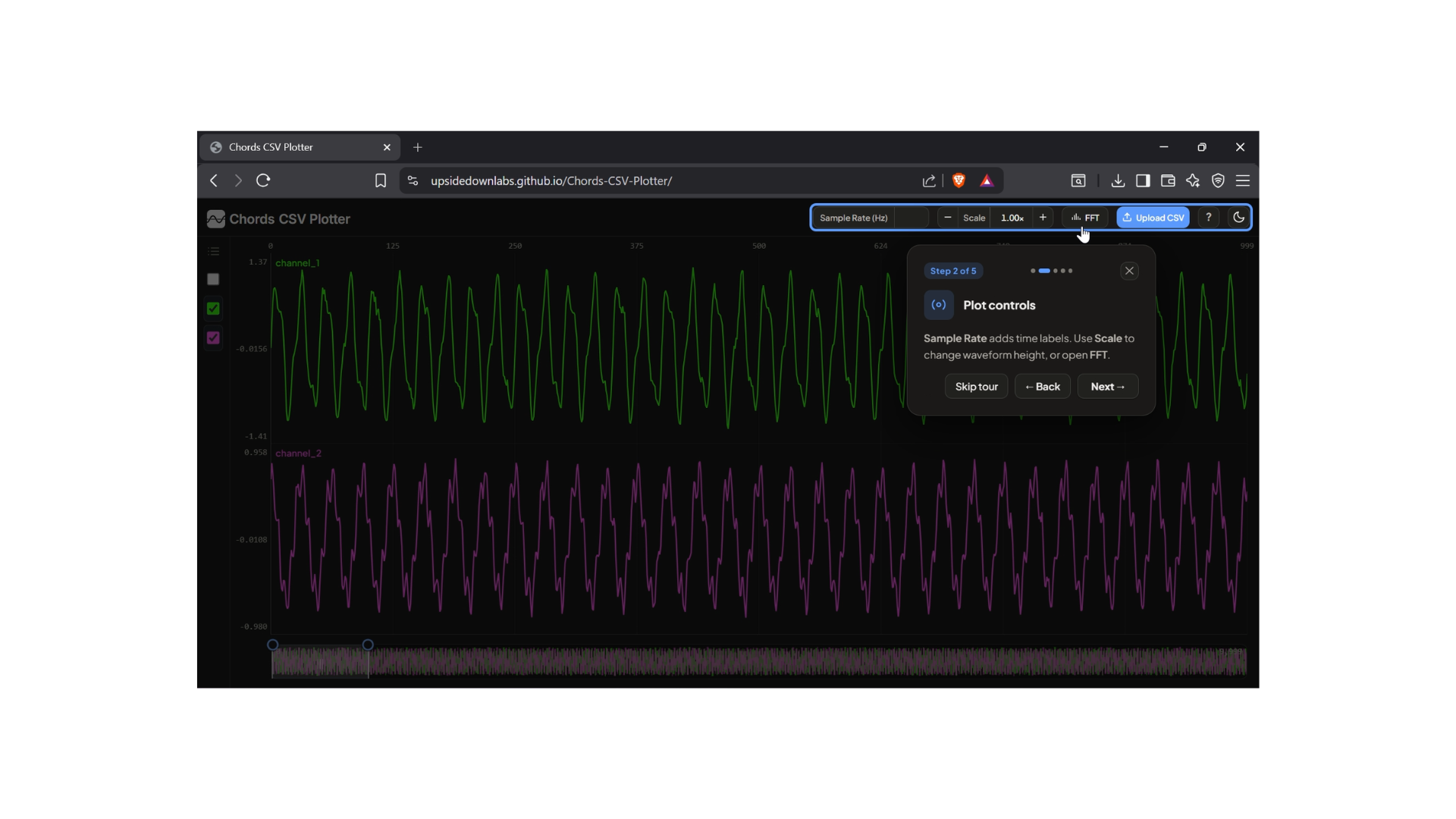Click the channel list icon in sidebar
1456x819 pixels.
pos(214,251)
